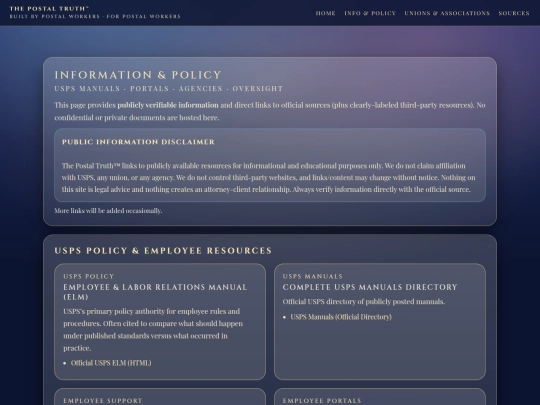Open the Sources nav item
This screenshot has width=540, height=405.
(514, 13)
